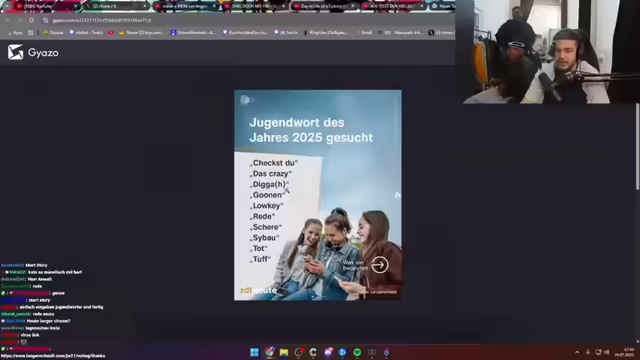Click the langenscheidt.com link in chat
Screen dimensions: 640x360
tap(53, 356)
